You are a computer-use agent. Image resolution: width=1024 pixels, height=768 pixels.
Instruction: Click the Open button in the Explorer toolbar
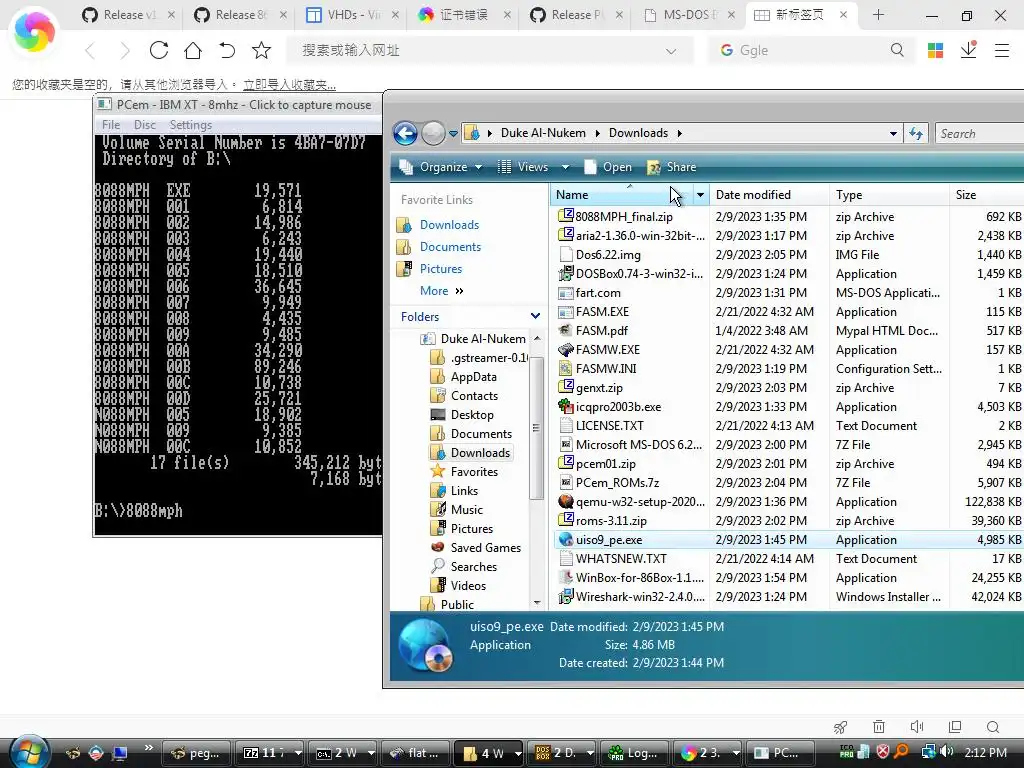(x=608, y=167)
